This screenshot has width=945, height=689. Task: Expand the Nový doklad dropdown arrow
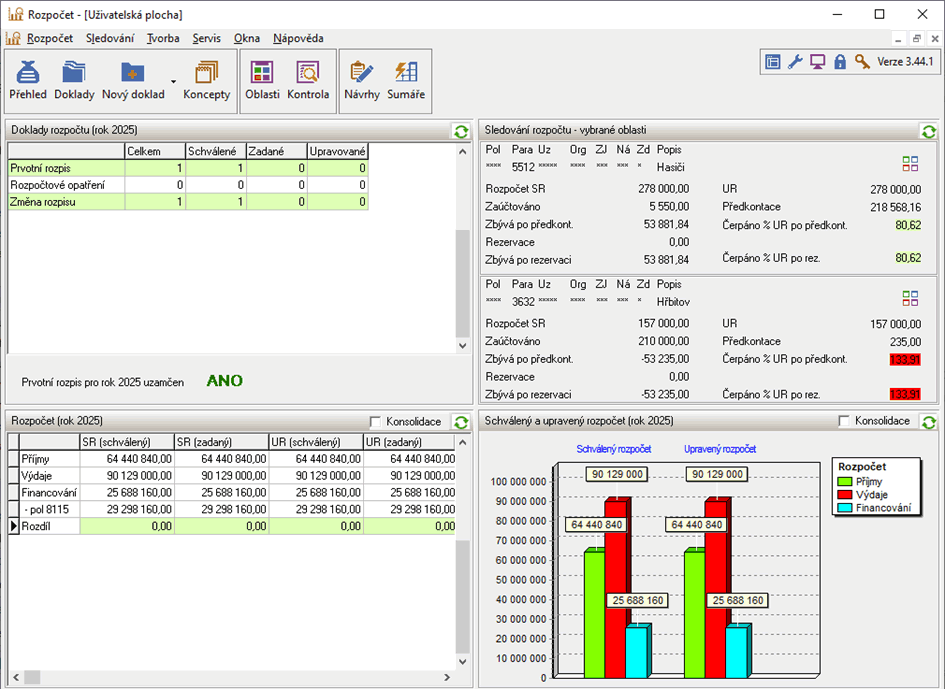[x=173, y=81]
